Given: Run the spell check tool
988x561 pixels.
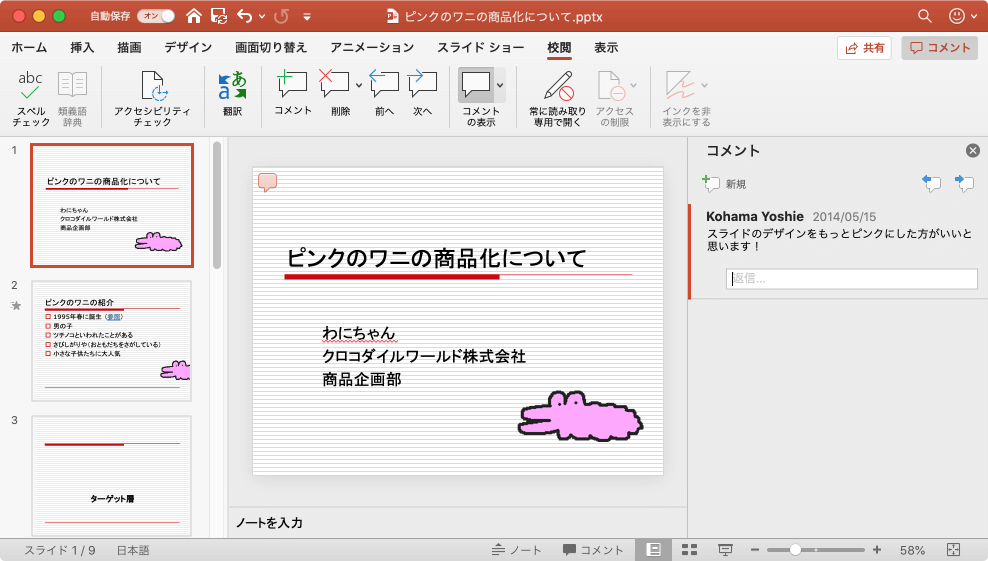Looking at the screenshot, I should tap(31, 98).
